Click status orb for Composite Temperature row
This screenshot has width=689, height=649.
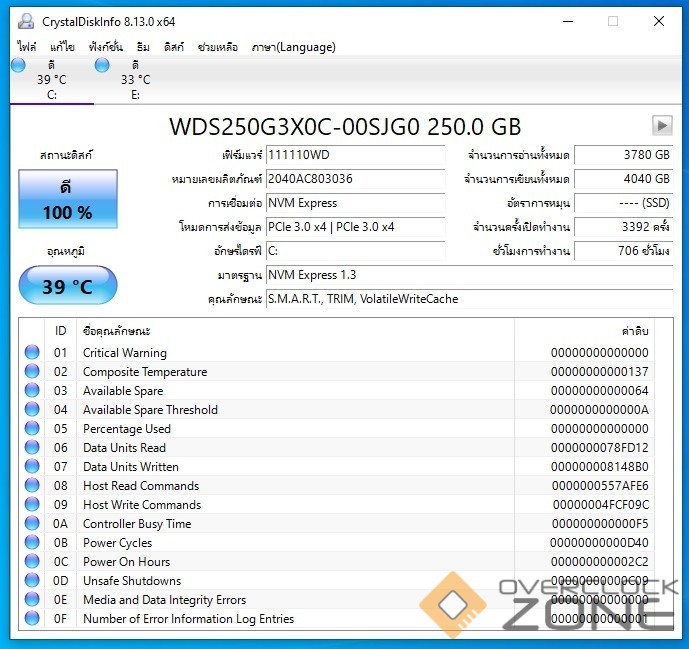point(32,371)
